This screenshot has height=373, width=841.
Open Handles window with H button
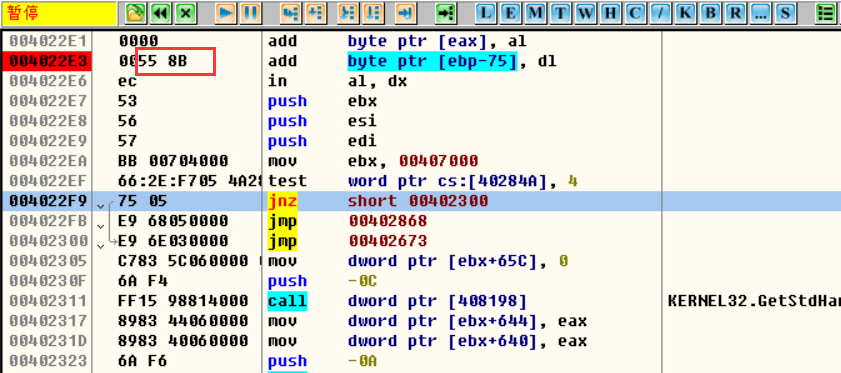[610, 12]
